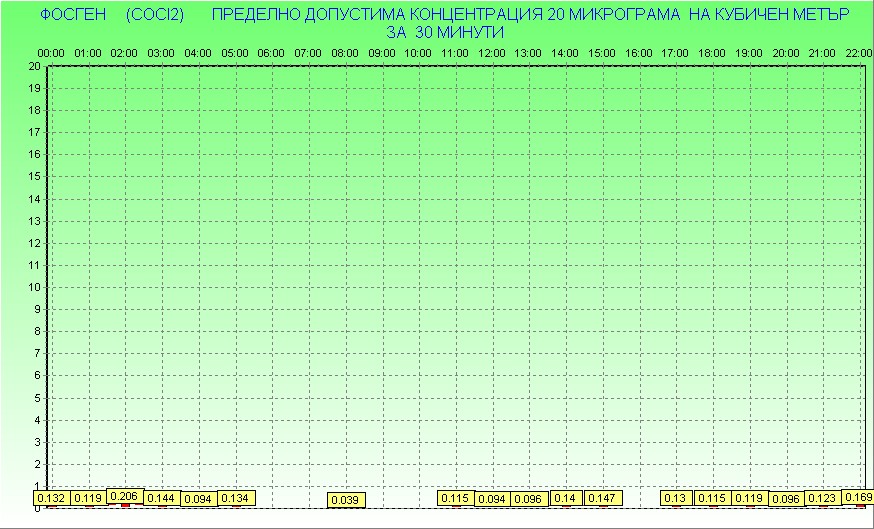The width and height of the screenshot is (874, 529).
Task: Click the 08:00 time axis label
Action: pos(345,53)
